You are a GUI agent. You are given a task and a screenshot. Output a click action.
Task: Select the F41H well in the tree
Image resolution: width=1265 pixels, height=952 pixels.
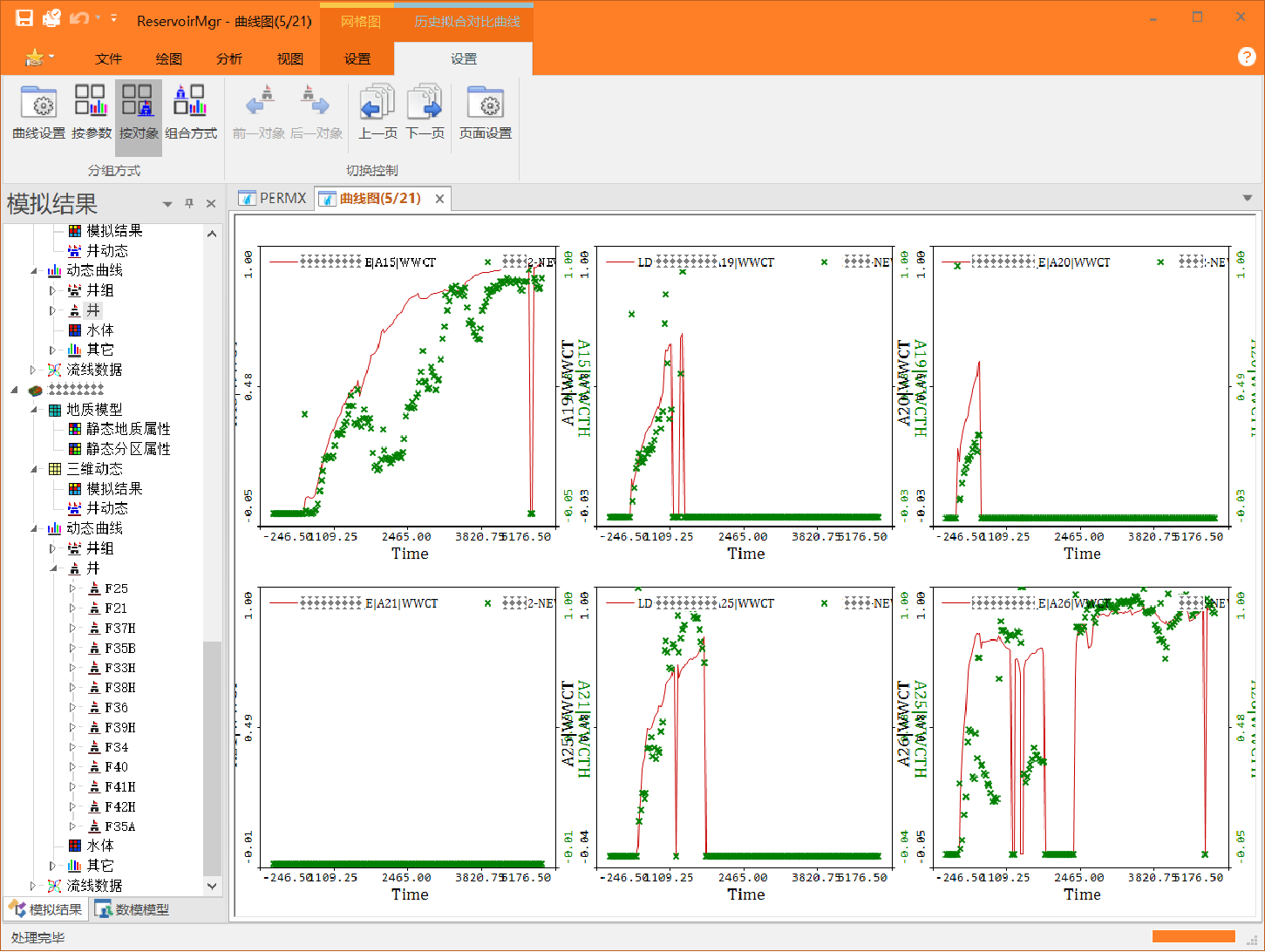[x=120, y=787]
